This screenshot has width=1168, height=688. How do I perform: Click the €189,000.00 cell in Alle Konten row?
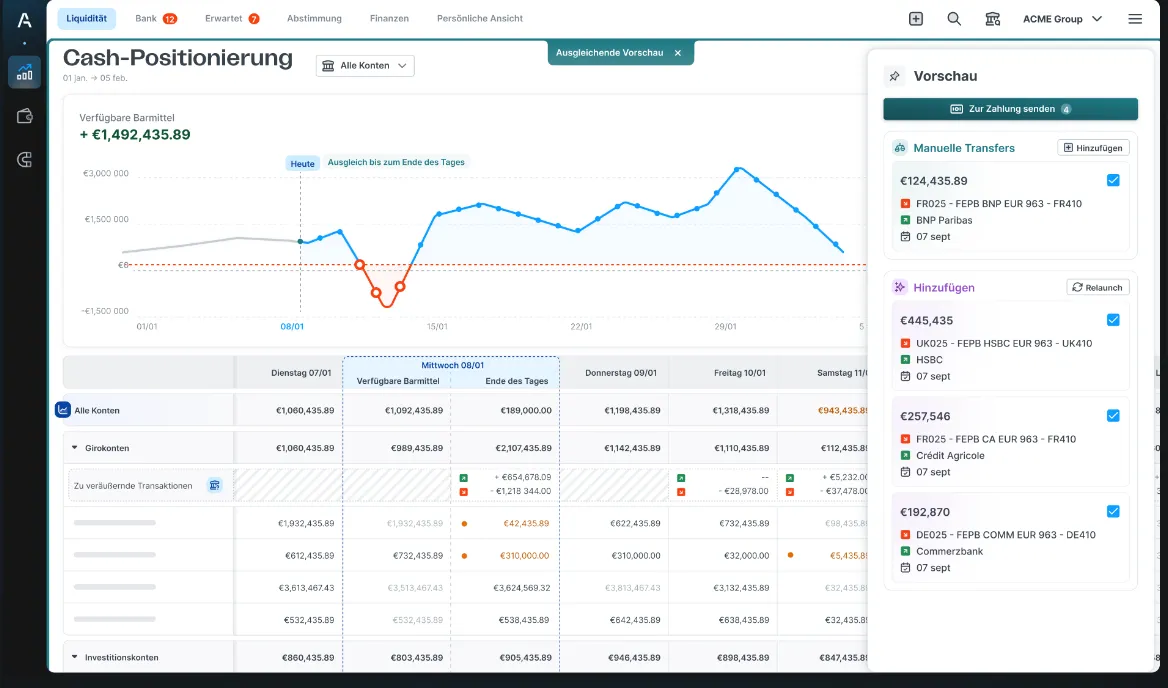[x=526, y=410]
